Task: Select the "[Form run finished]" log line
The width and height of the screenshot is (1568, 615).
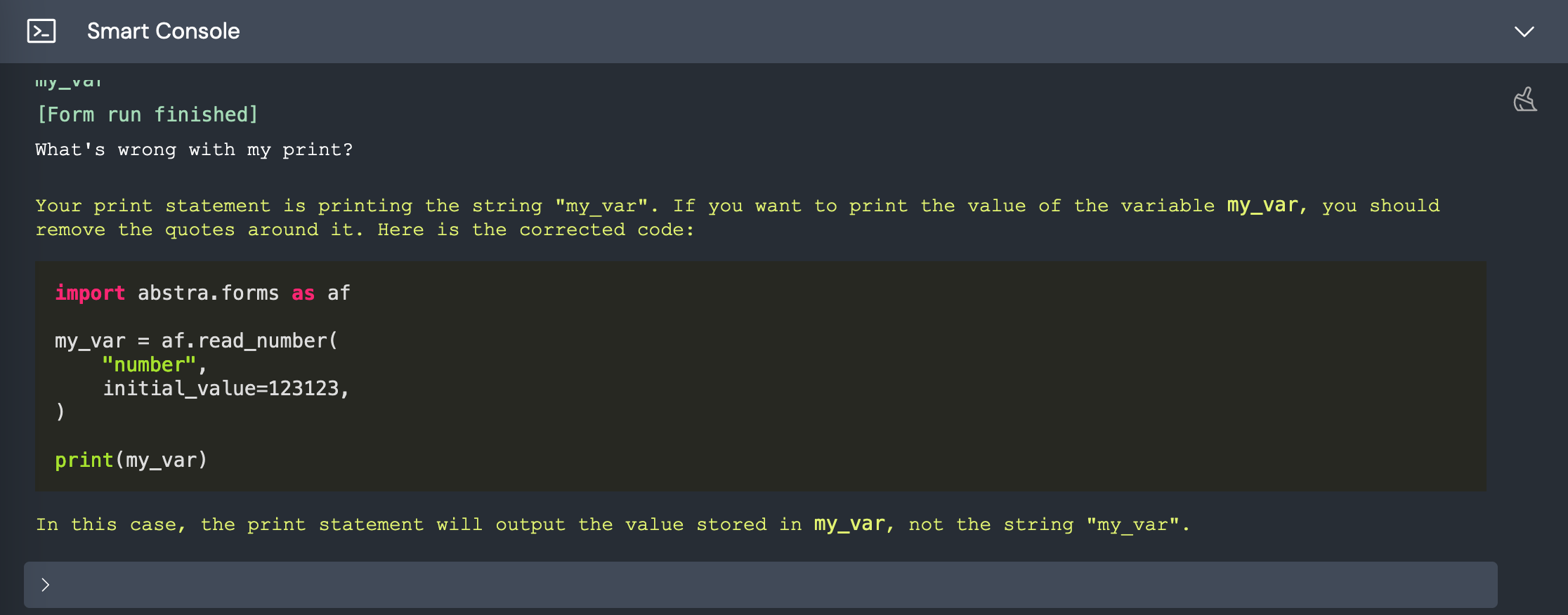Action: point(148,114)
